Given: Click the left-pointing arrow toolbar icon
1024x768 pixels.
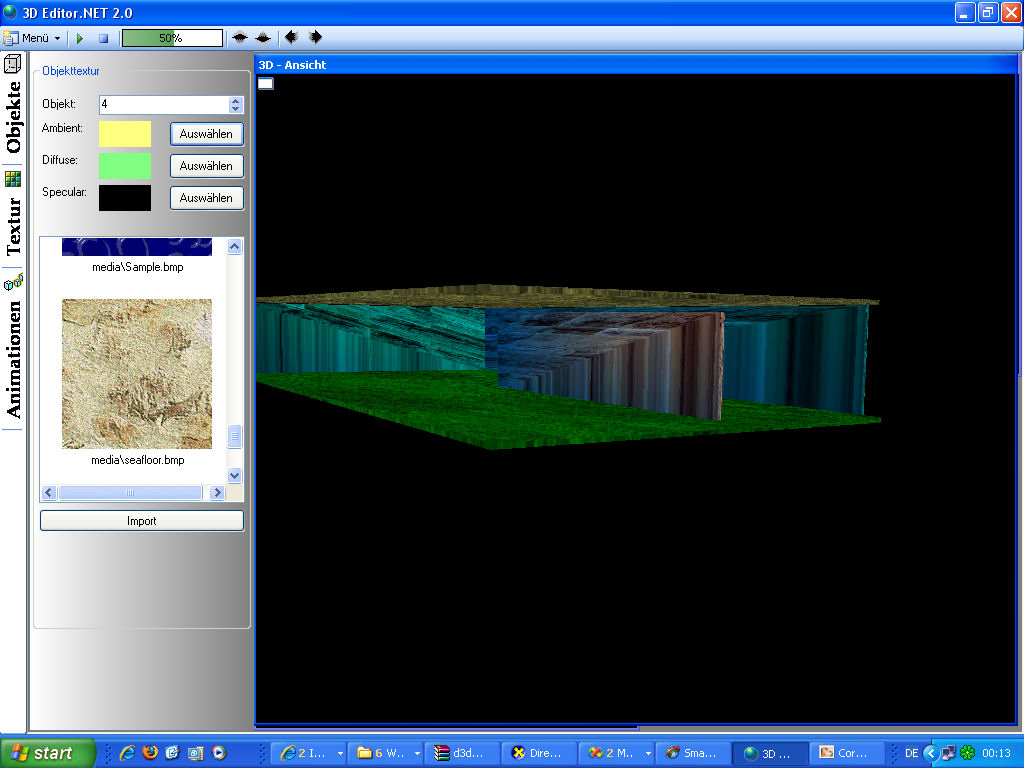Looking at the screenshot, I should coord(291,38).
